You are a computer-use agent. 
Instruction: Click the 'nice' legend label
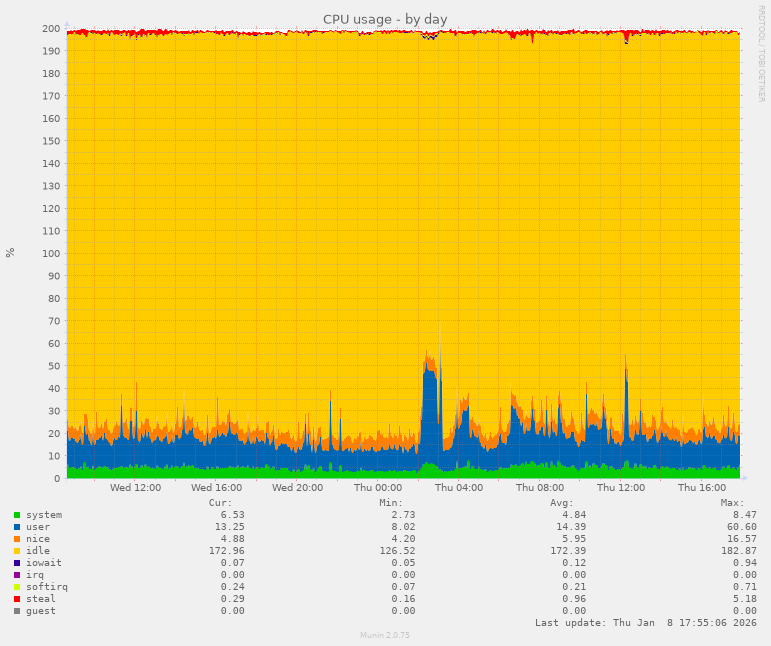pos(38,539)
